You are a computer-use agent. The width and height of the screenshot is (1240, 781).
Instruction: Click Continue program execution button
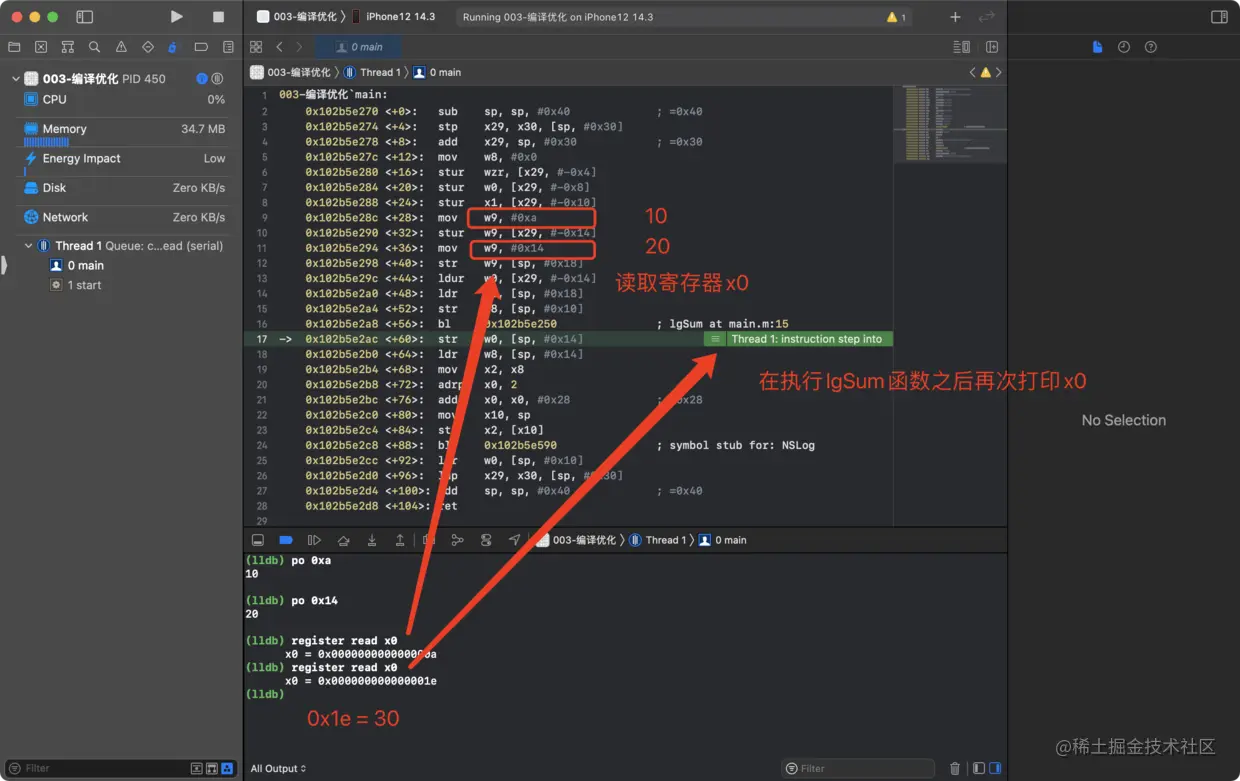[x=314, y=540]
